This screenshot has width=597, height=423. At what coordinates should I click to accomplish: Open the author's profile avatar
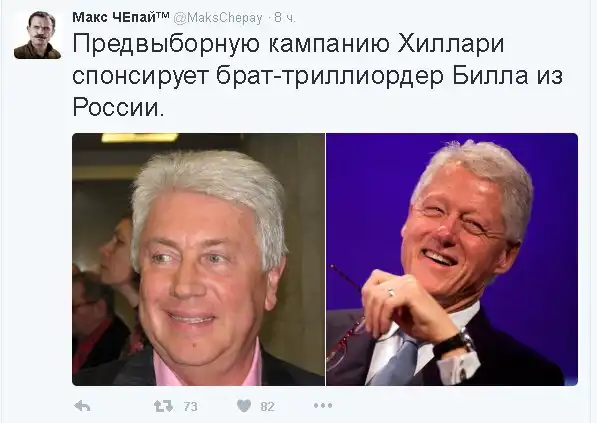point(37,35)
